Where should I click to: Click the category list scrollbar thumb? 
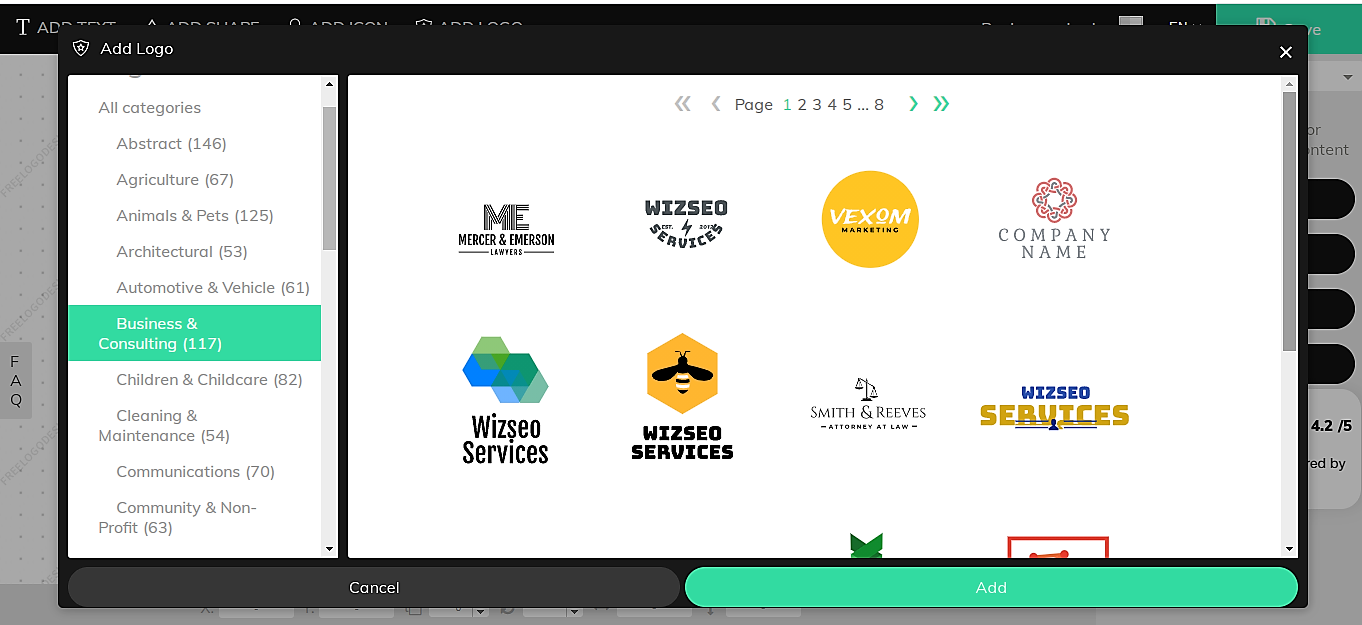click(x=330, y=178)
